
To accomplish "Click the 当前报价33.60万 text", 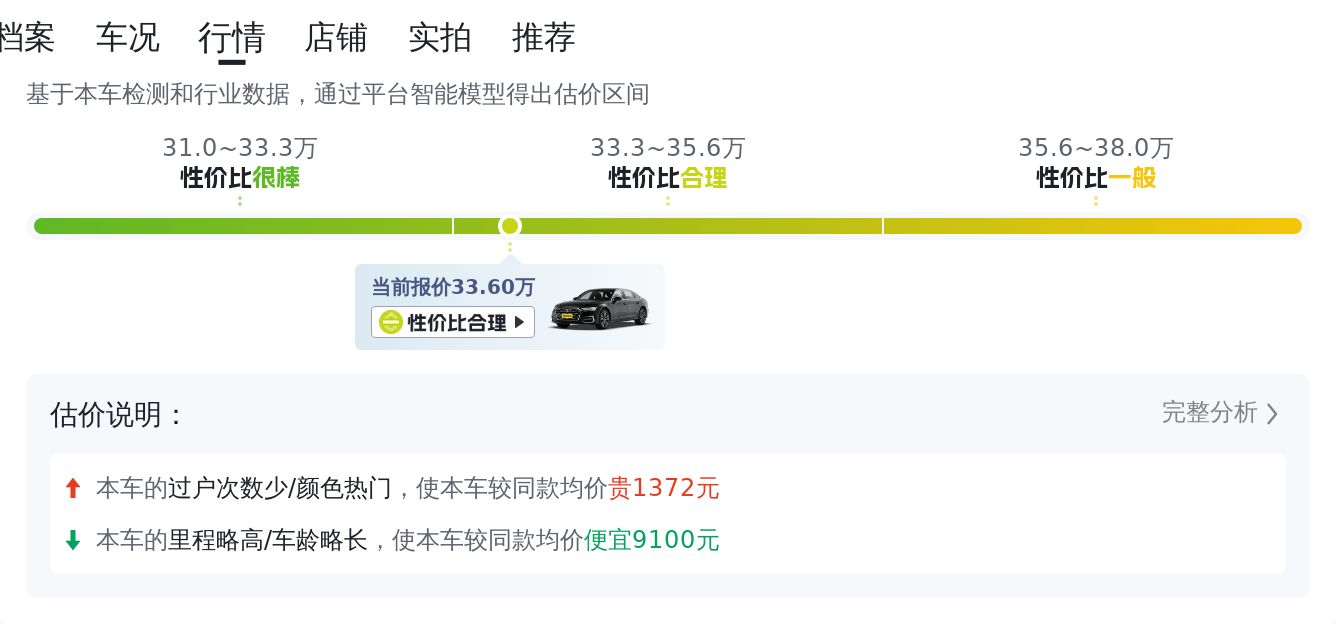I will (453, 287).
